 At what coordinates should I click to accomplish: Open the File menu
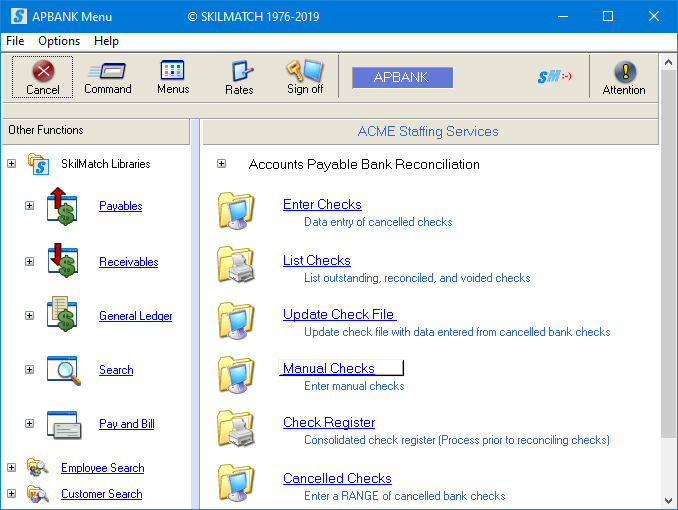click(15, 41)
